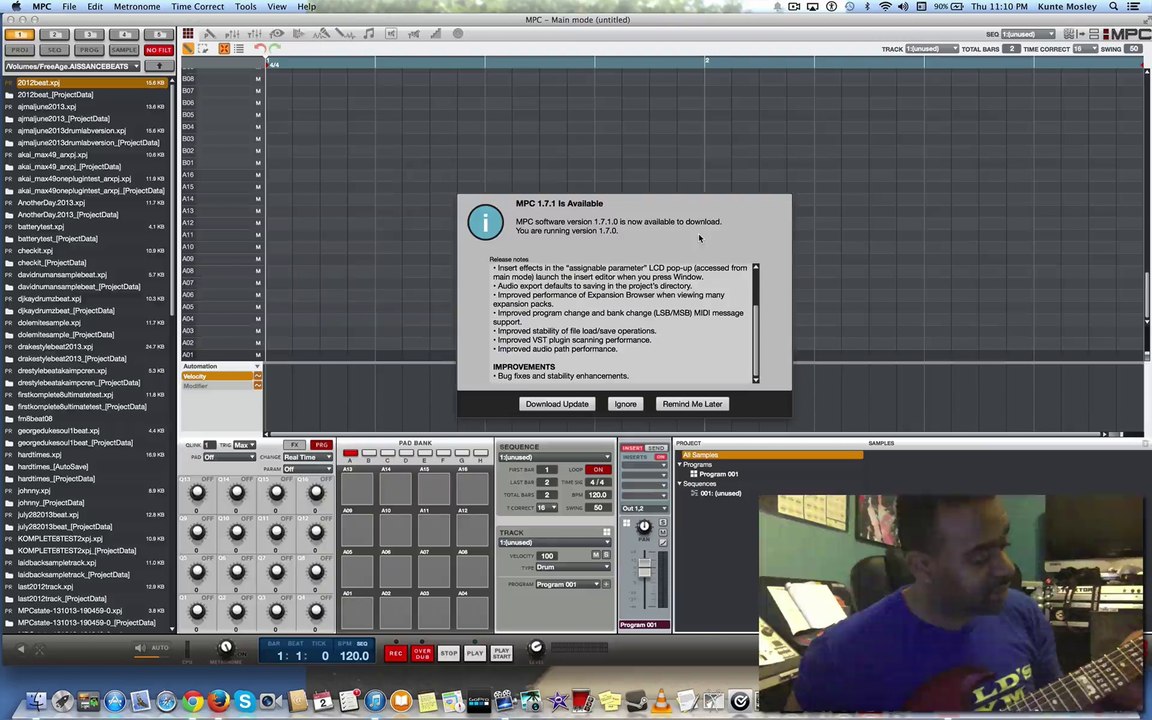
Task: Open the Metronome menu
Action: [137, 7]
